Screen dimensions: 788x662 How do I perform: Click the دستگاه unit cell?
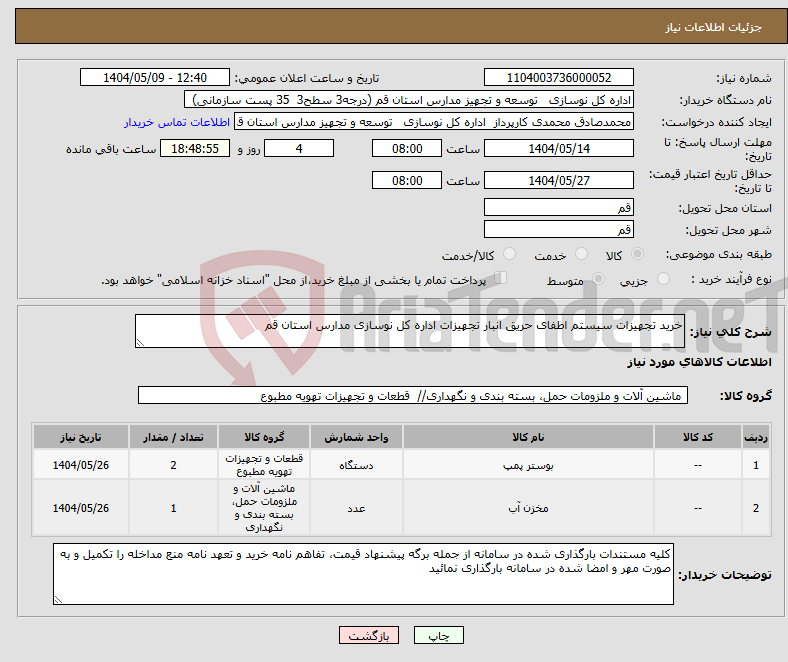click(356, 465)
